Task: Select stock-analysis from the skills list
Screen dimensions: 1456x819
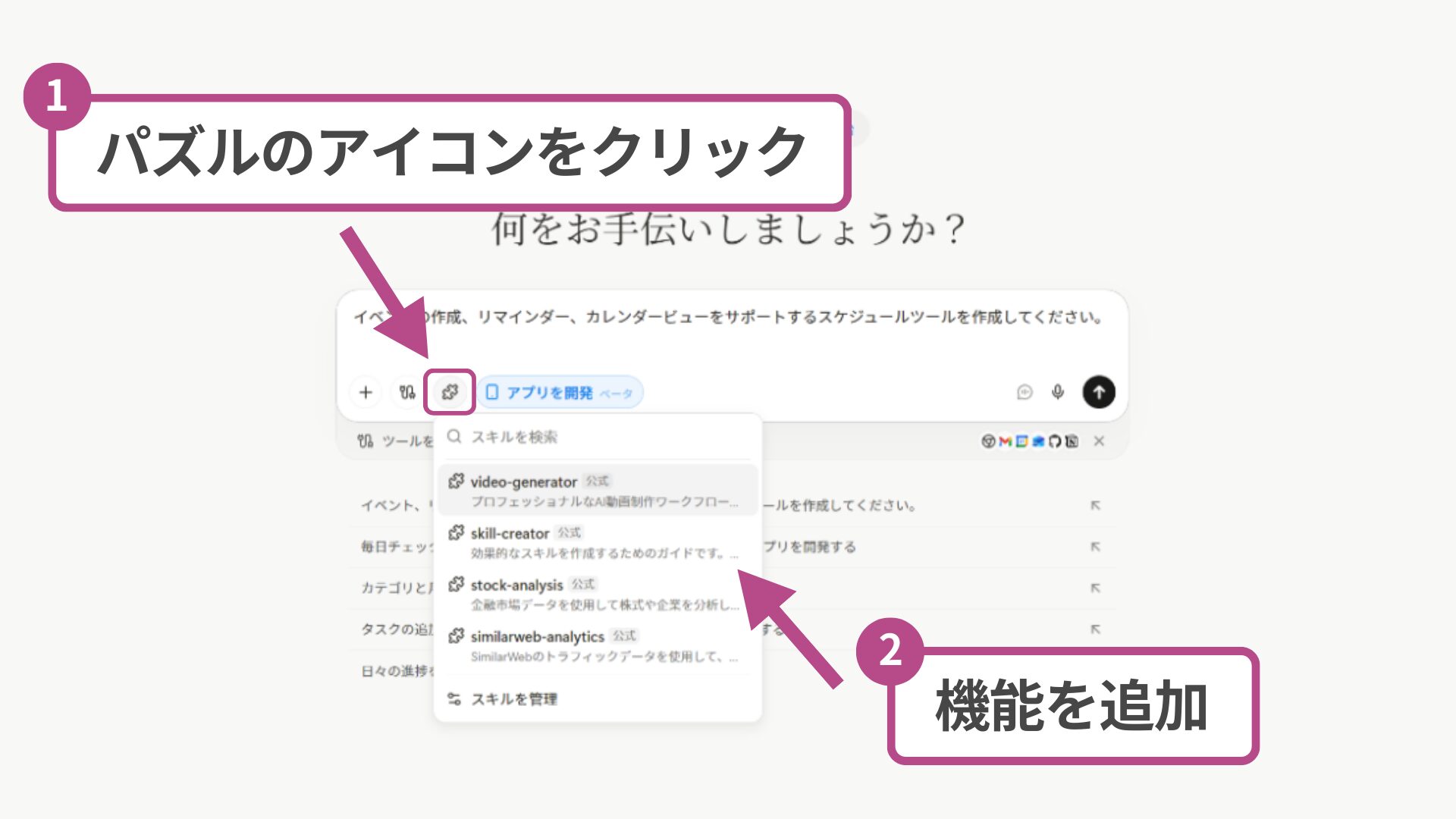Action: pyautogui.click(x=599, y=593)
